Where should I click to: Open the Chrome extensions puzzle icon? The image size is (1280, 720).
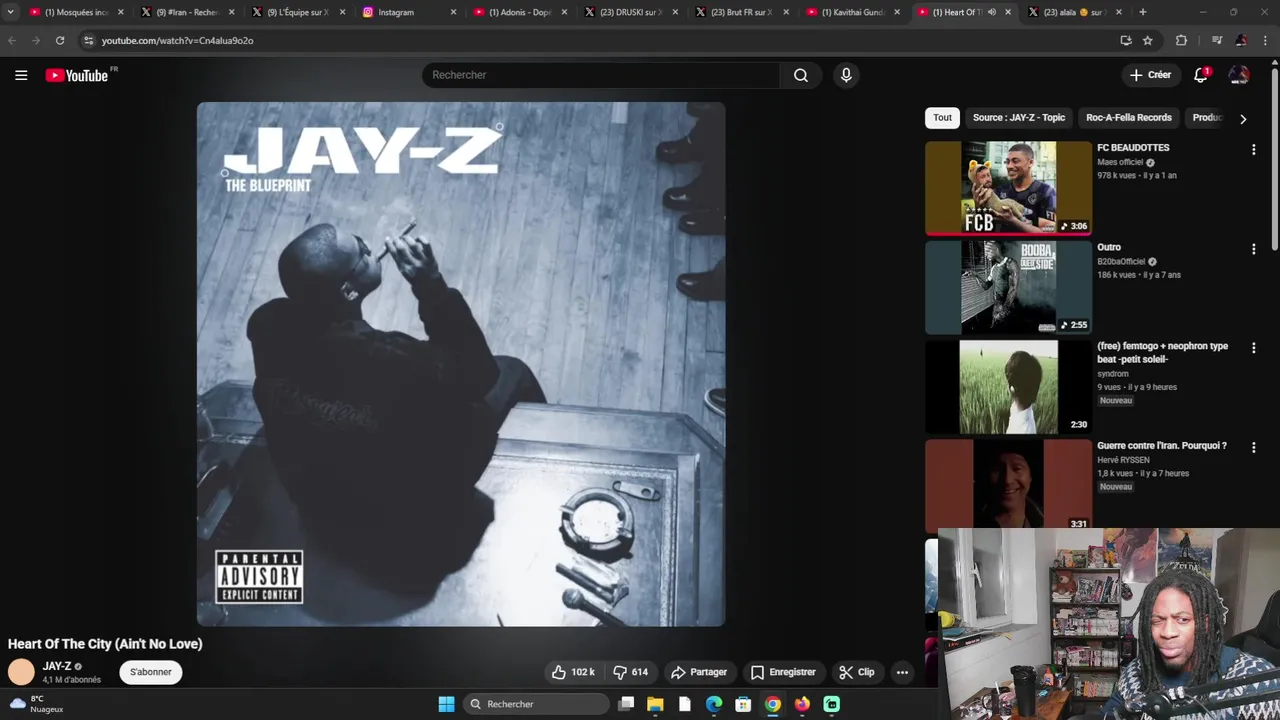pyautogui.click(x=1181, y=40)
